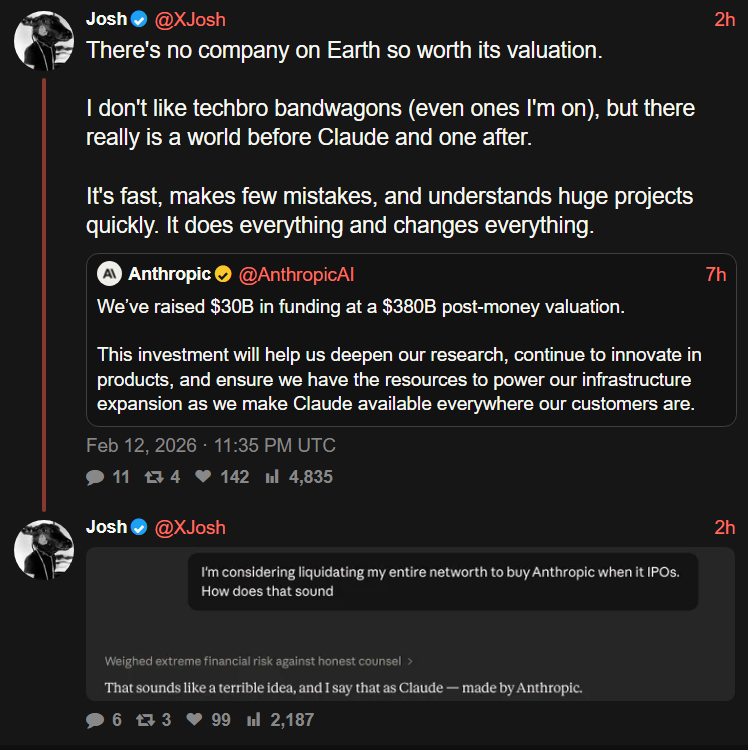This screenshot has height=750, width=748.
Task: Click the 7h timestamp on quoted post
Action: (x=715, y=275)
